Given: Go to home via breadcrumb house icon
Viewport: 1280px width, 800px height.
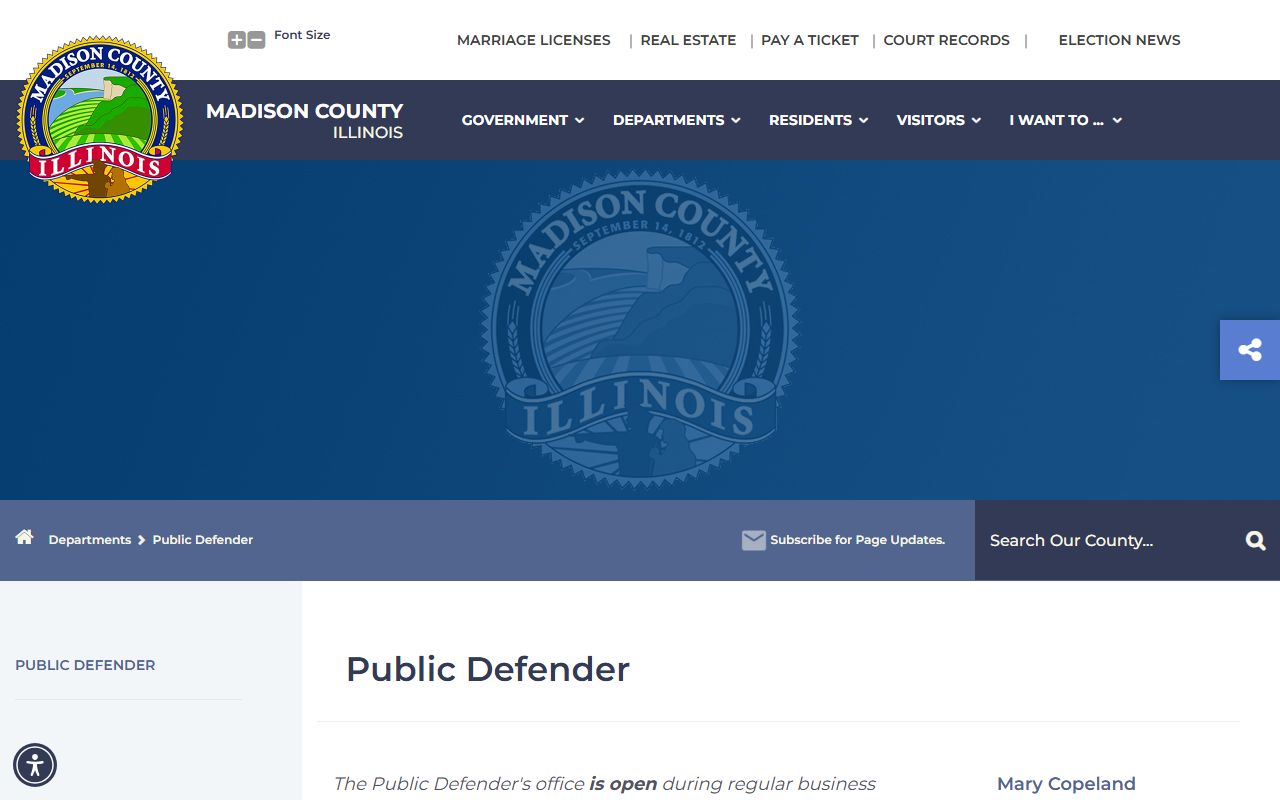Looking at the screenshot, I should tap(25, 538).
